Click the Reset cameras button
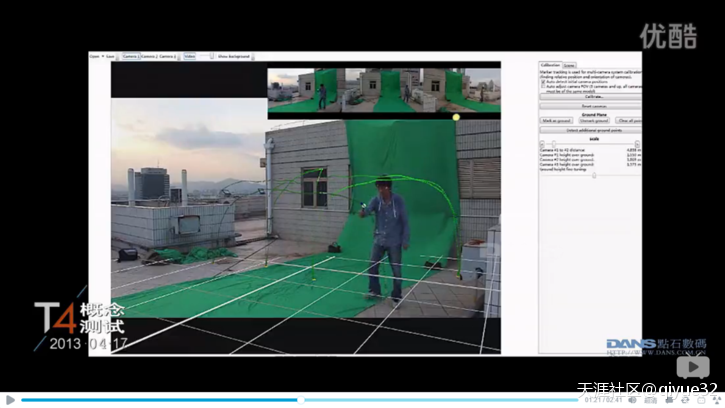Screen dimensions: 725x408 point(593,105)
